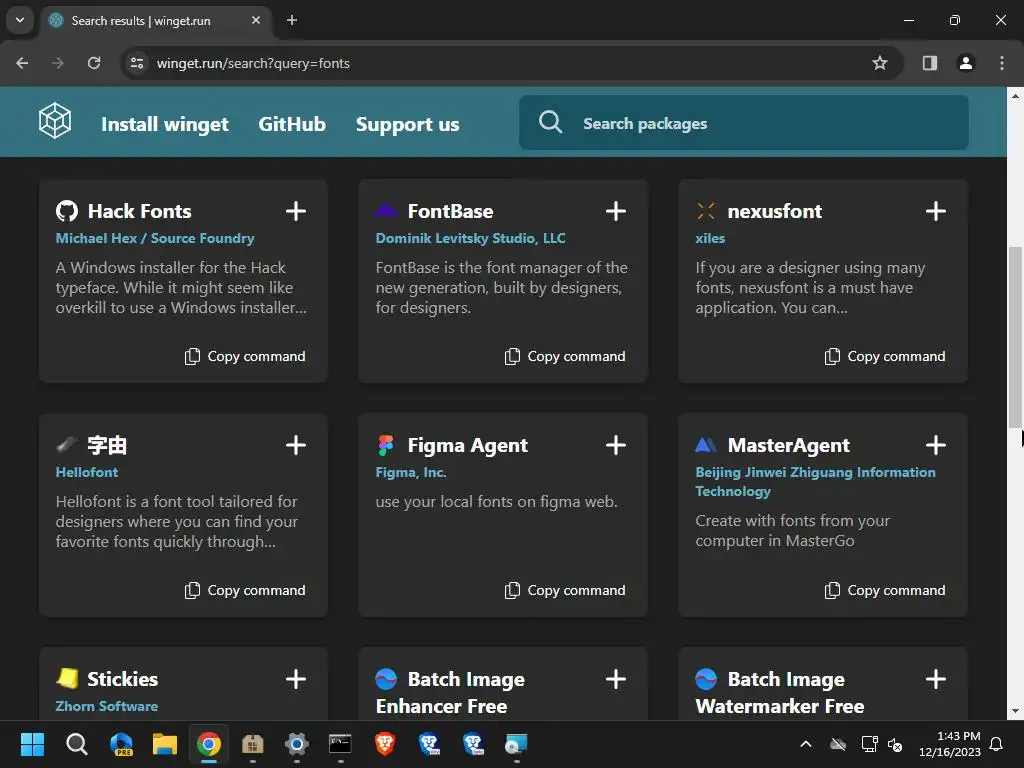Open browser side panel

(929, 63)
